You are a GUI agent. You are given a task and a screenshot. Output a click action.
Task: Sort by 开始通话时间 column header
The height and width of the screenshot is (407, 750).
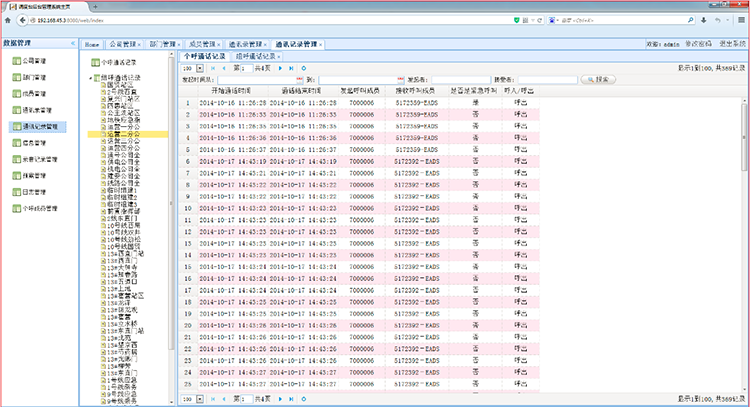[x=232, y=90]
